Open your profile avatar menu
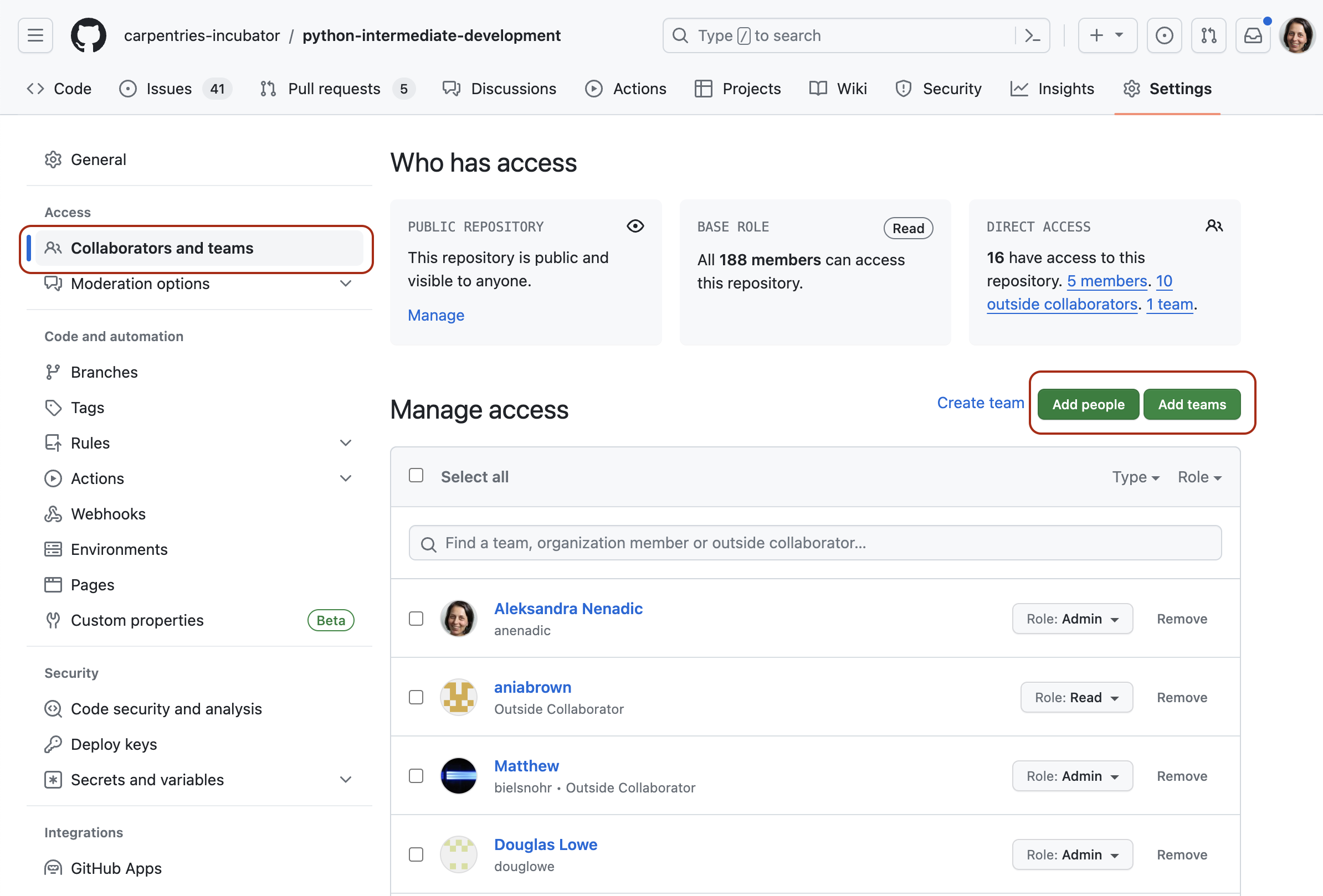This screenshot has width=1323, height=896. click(x=1296, y=35)
